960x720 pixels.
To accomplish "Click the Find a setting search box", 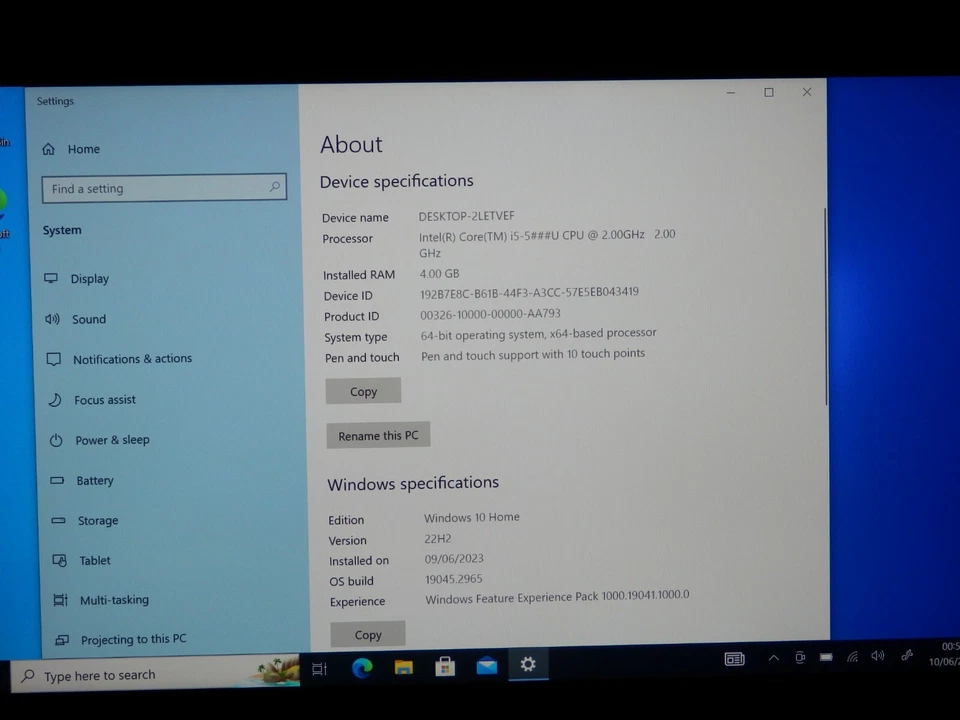I will pos(164,188).
